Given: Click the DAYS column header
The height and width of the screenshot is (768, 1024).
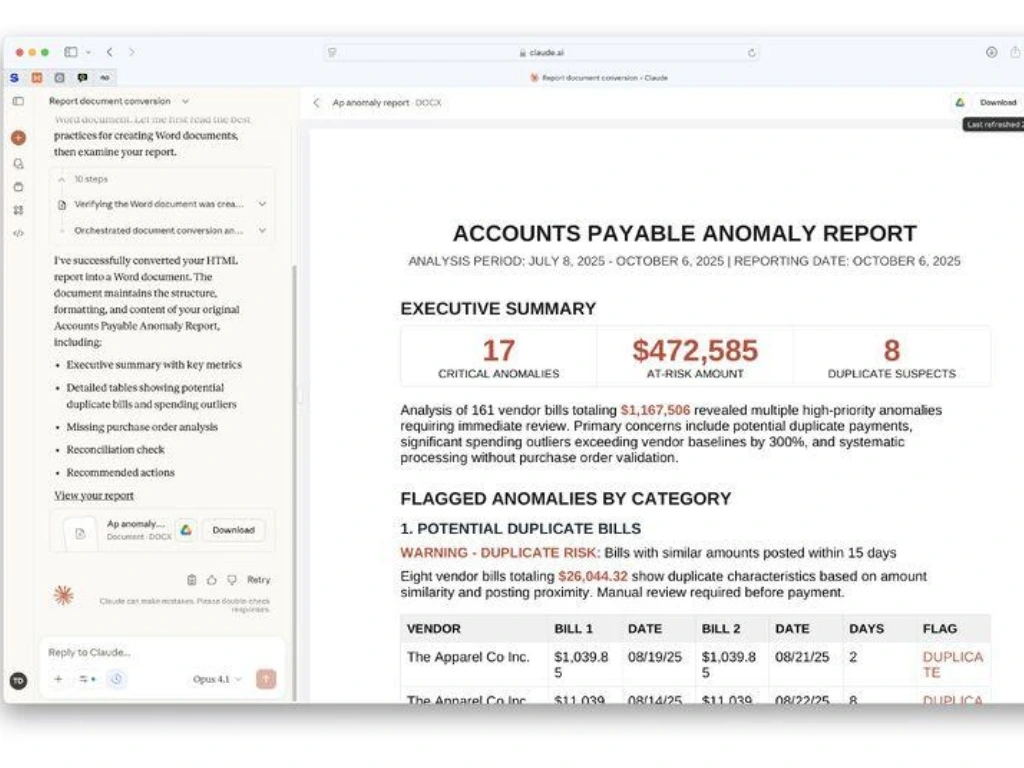Looking at the screenshot, I should [867, 629].
